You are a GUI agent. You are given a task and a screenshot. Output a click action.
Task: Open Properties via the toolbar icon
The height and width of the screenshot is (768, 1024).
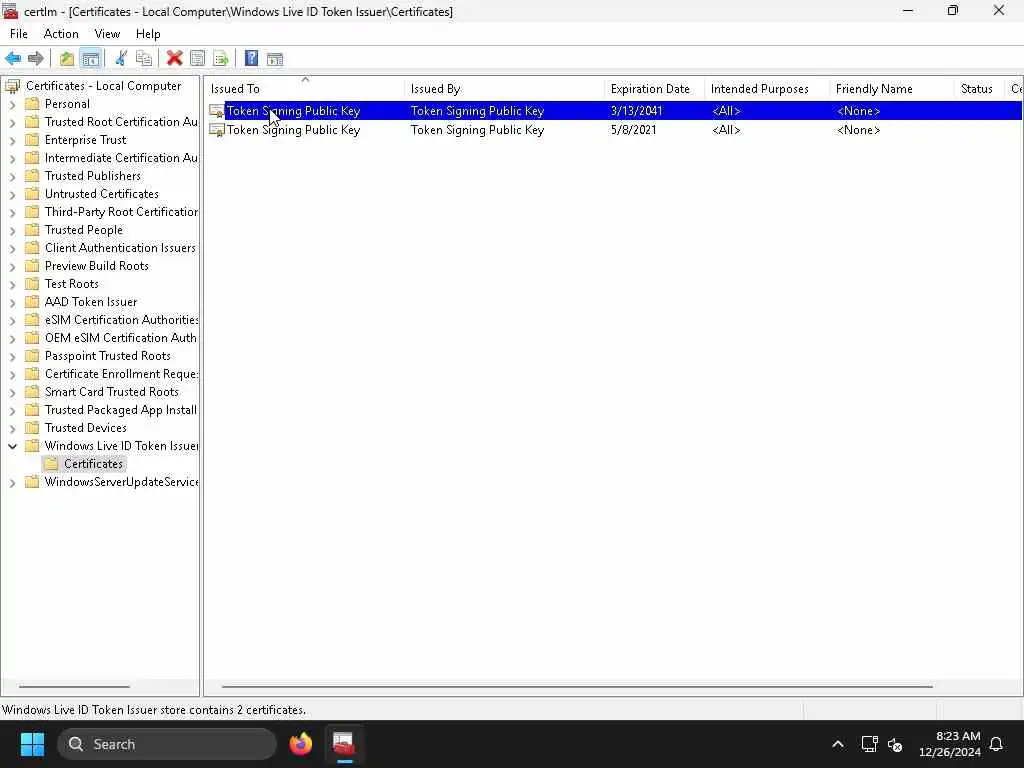coord(197,59)
